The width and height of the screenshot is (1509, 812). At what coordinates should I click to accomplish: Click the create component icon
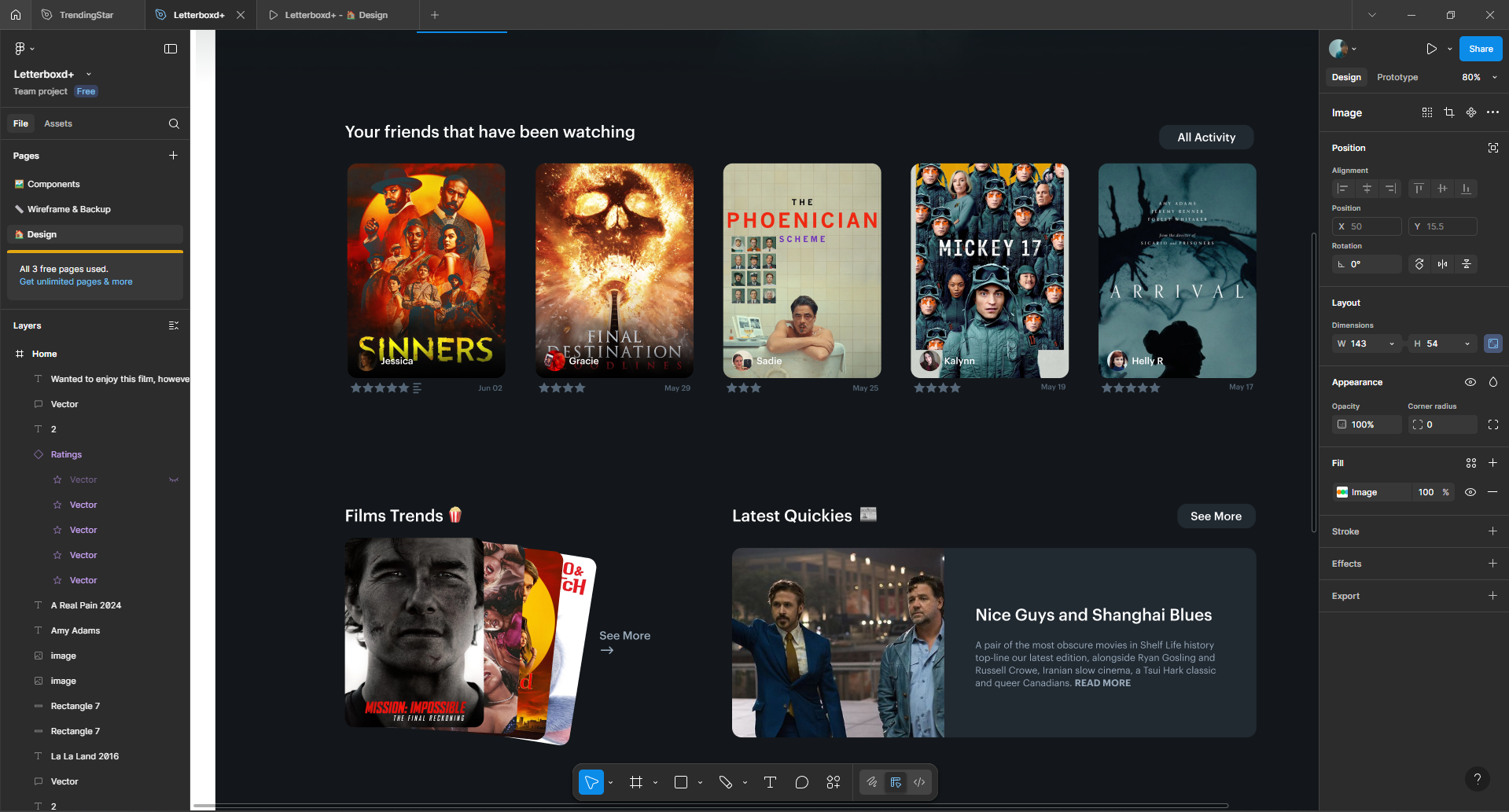point(1471,112)
